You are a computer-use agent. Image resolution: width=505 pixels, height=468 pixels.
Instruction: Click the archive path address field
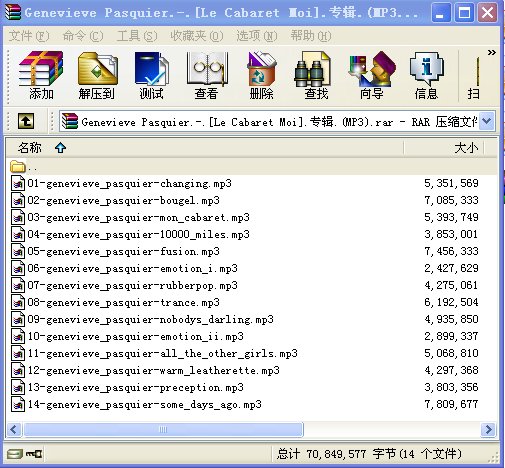(x=269, y=121)
